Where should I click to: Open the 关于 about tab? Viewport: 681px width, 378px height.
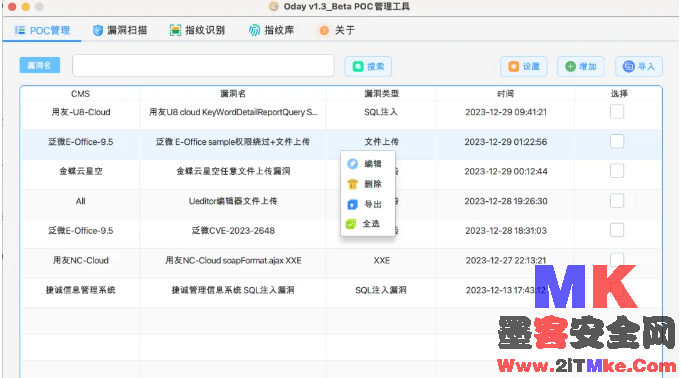click(x=337, y=30)
